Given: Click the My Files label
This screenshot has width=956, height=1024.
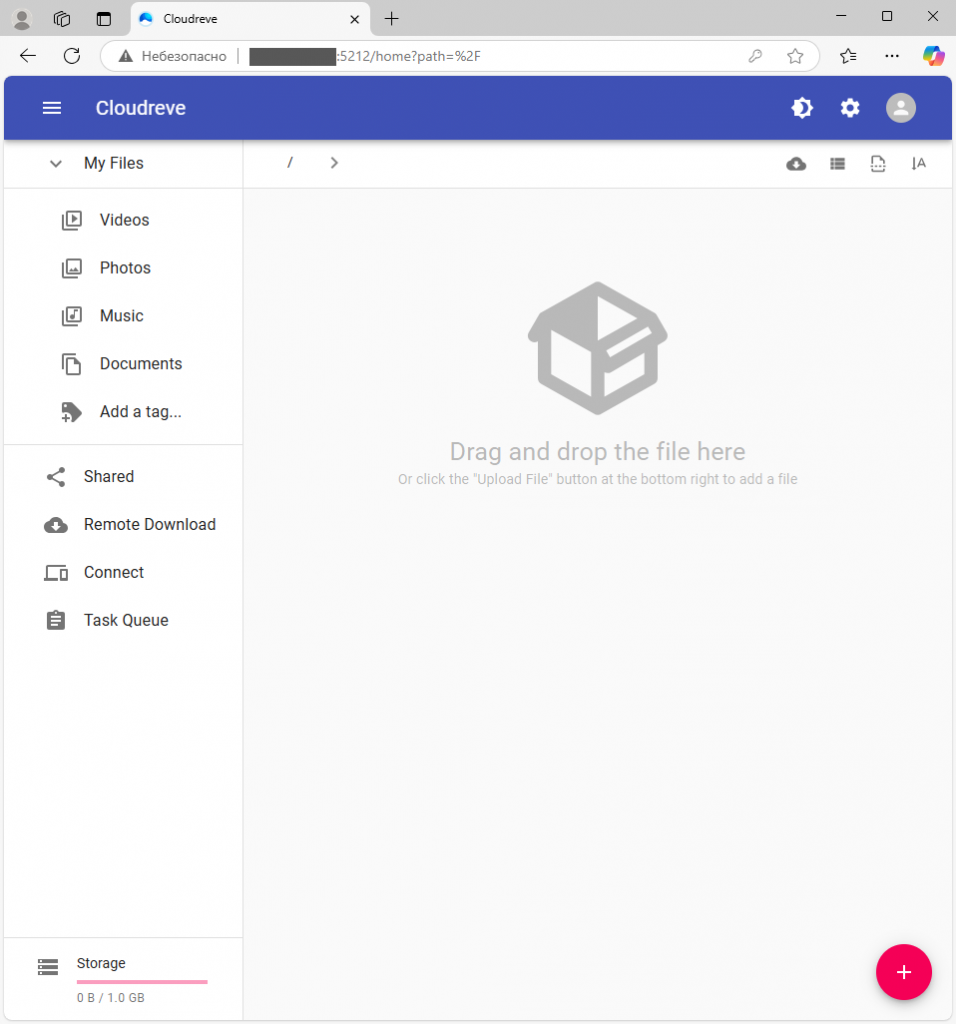Looking at the screenshot, I should click(x=114, y=163).
